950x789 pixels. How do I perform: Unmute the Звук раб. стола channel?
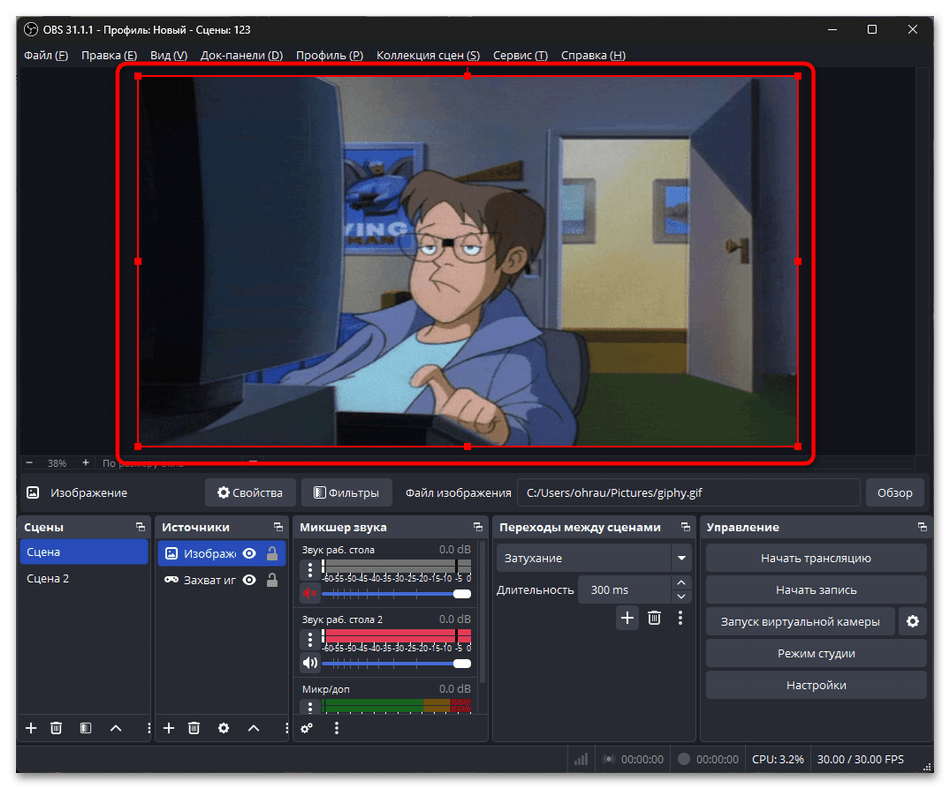310,593
